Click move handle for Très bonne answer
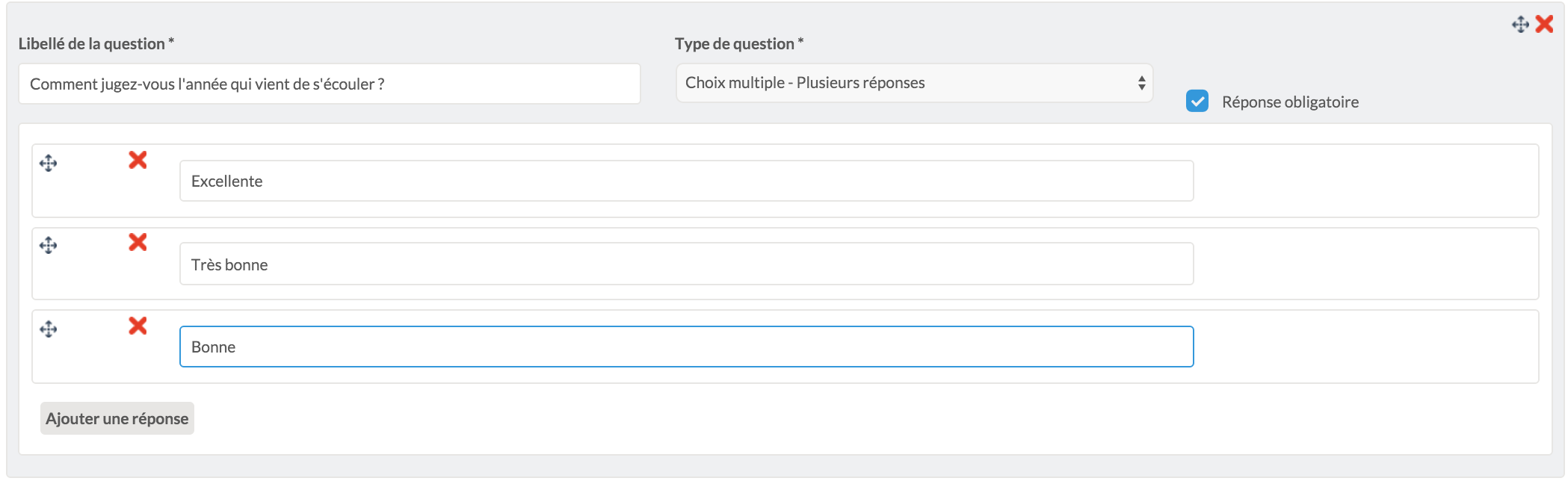The height and width of the screenshot is (481, 1568). (49, 245)
